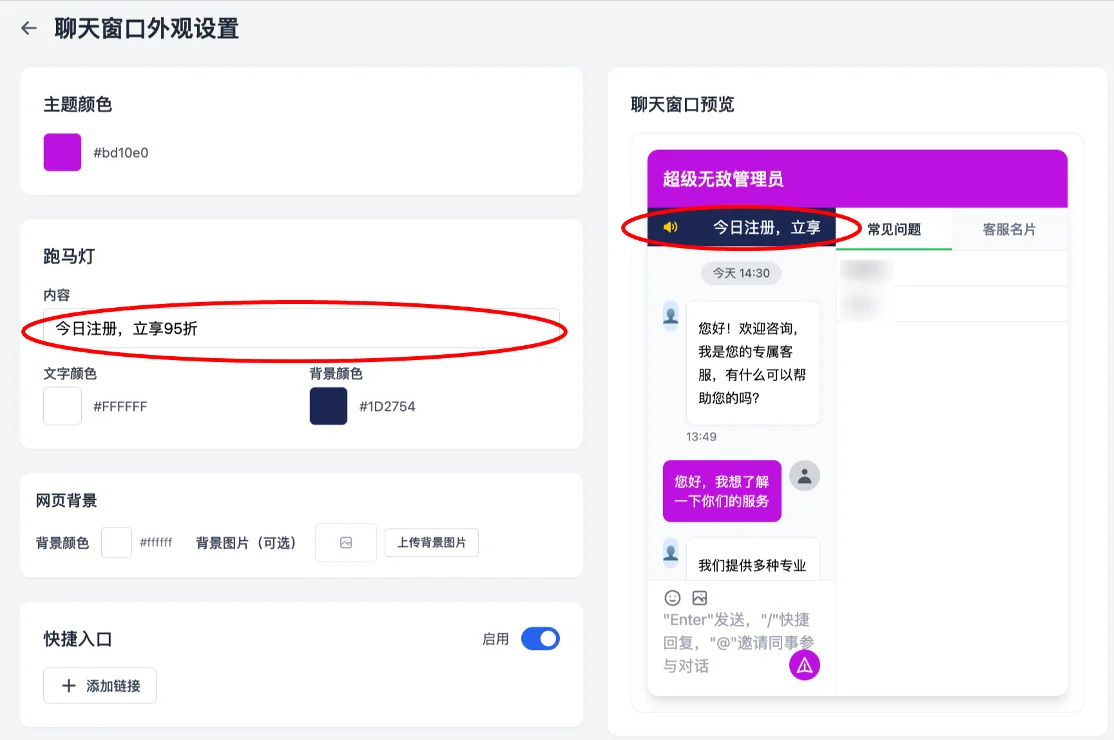
Task: Pick the marquee white text color swatch
Action: tap(62, 407)
